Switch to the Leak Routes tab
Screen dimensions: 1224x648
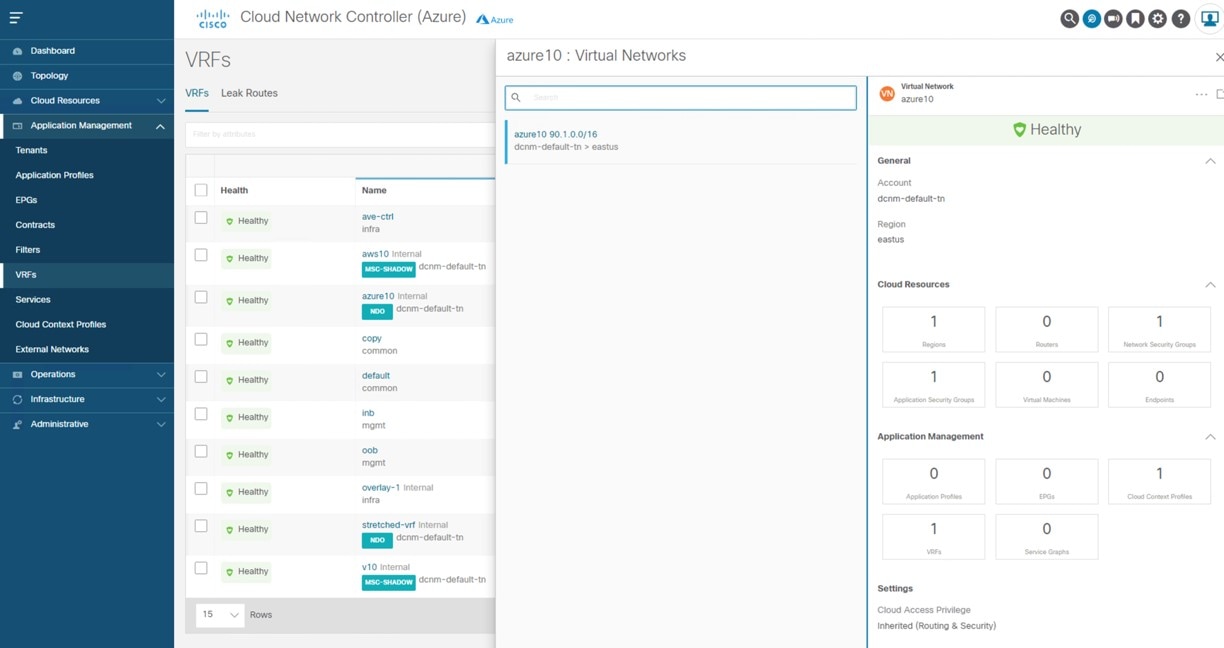coord(249,93)
